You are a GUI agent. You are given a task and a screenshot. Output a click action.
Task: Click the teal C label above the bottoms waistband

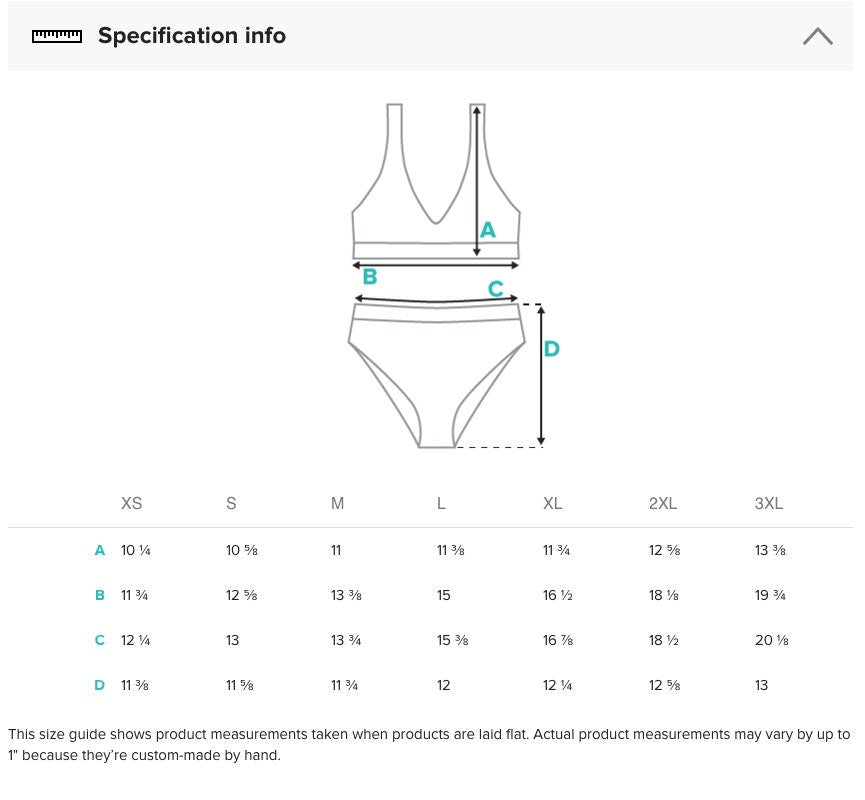coord(495,289)
